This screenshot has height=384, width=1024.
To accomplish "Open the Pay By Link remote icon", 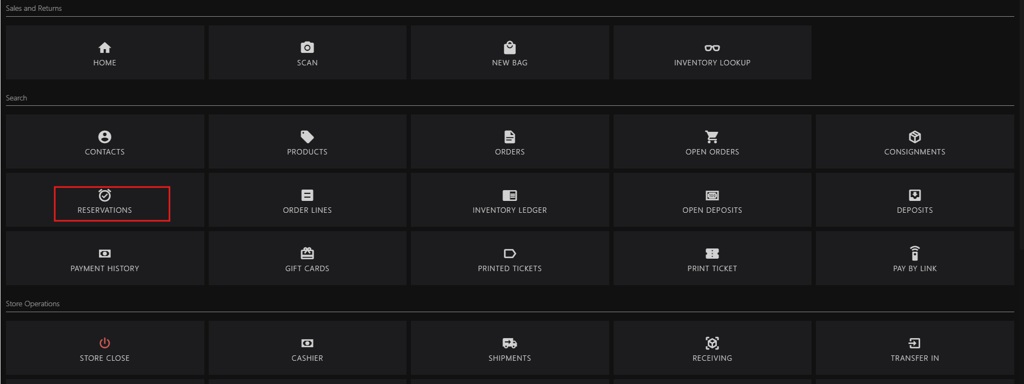I will (x=914, y=253).
